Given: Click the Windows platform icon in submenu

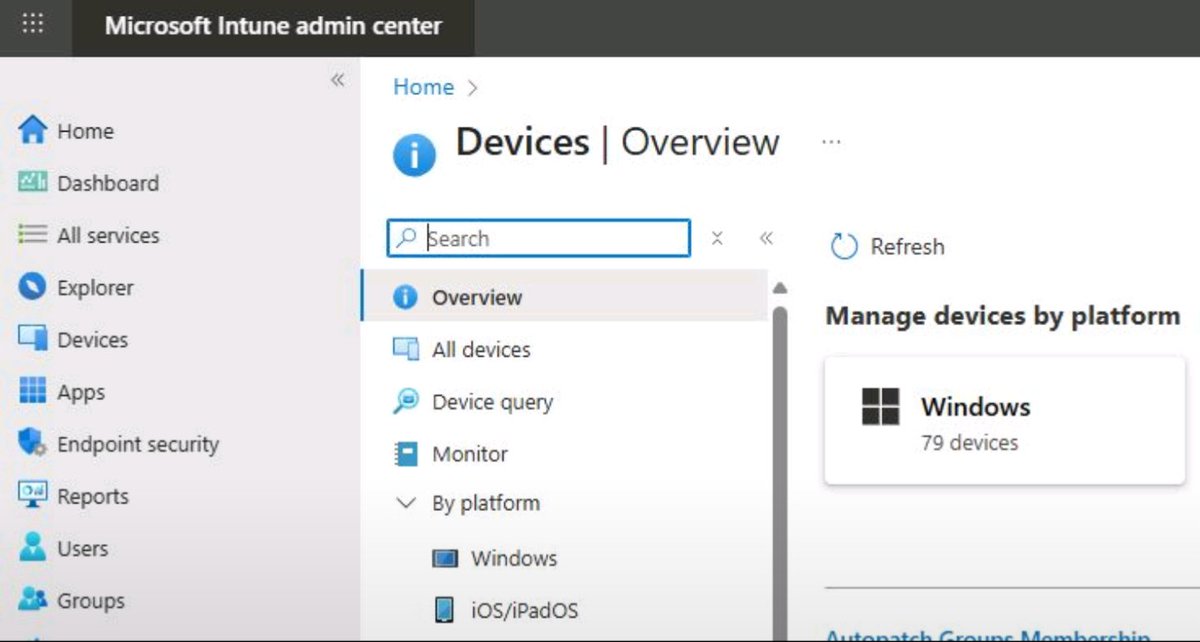Looking at the screenshot, I should (445, 558).
